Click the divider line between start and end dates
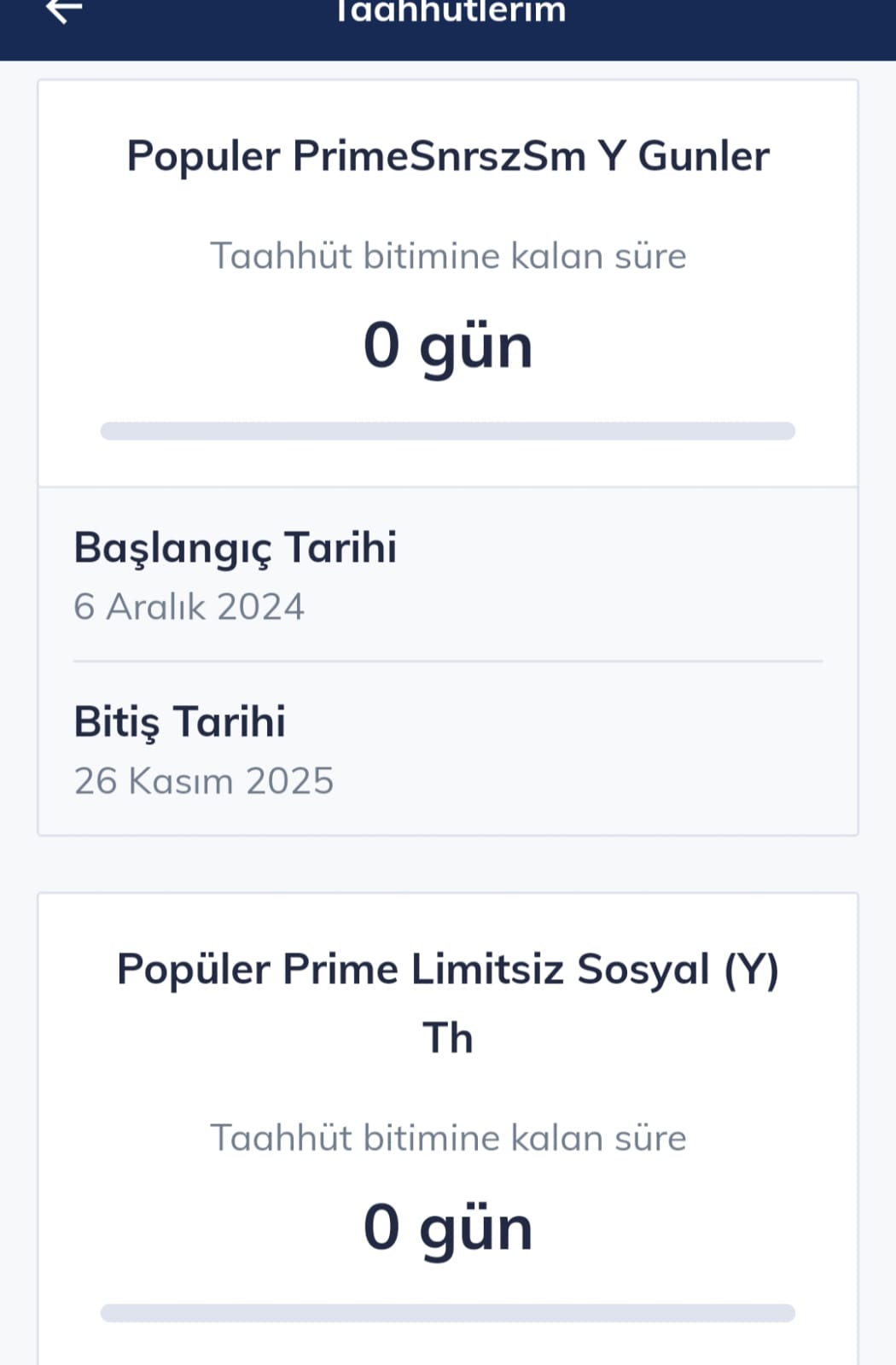896x1365 pixels. pyautogui.click(x=448, y=661)
